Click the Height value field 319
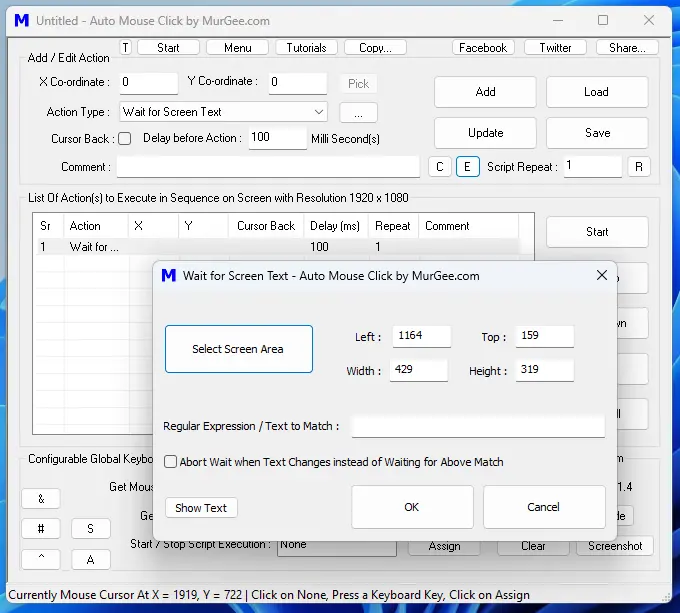Image resolution: width=680 pixels, height=613 pixels. [545, 371]
